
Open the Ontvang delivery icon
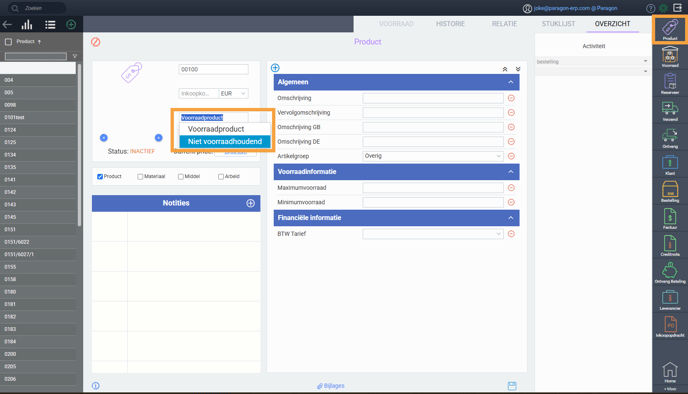(x=670, y=138)
